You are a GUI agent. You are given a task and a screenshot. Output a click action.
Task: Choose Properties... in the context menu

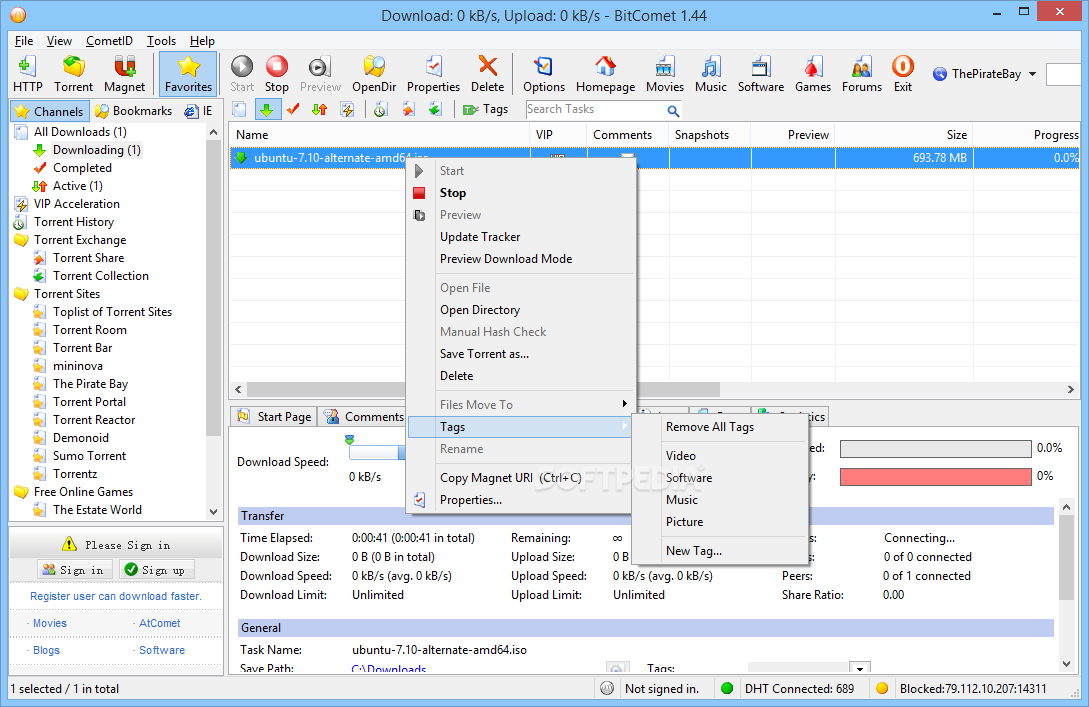click(521, 500)
